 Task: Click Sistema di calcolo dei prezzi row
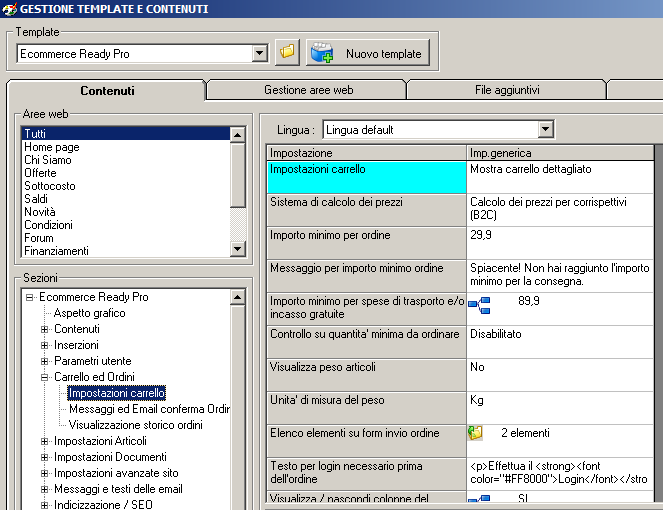click(367, 210)
